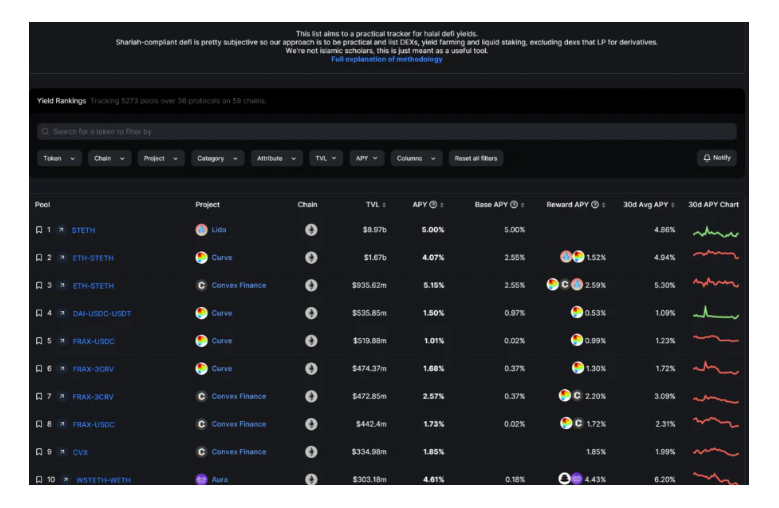This screenshot has height=508, width=779.
Task: Click Curve logo in ETH-STETH row
Action: (x=201, y=258)
